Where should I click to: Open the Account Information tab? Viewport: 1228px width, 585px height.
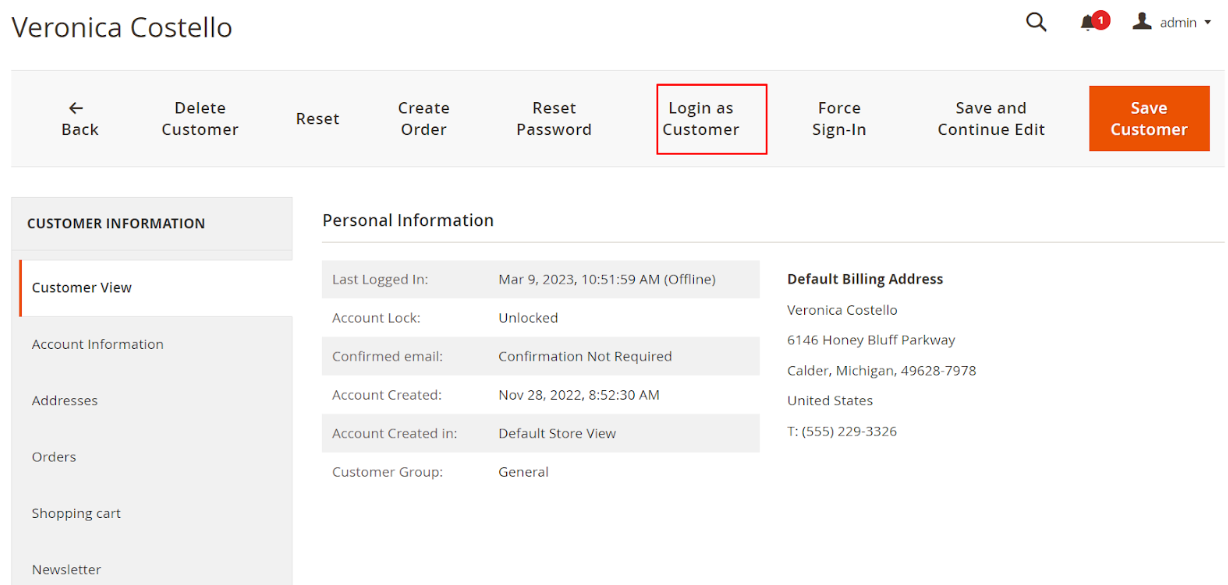tap(97, 344)
